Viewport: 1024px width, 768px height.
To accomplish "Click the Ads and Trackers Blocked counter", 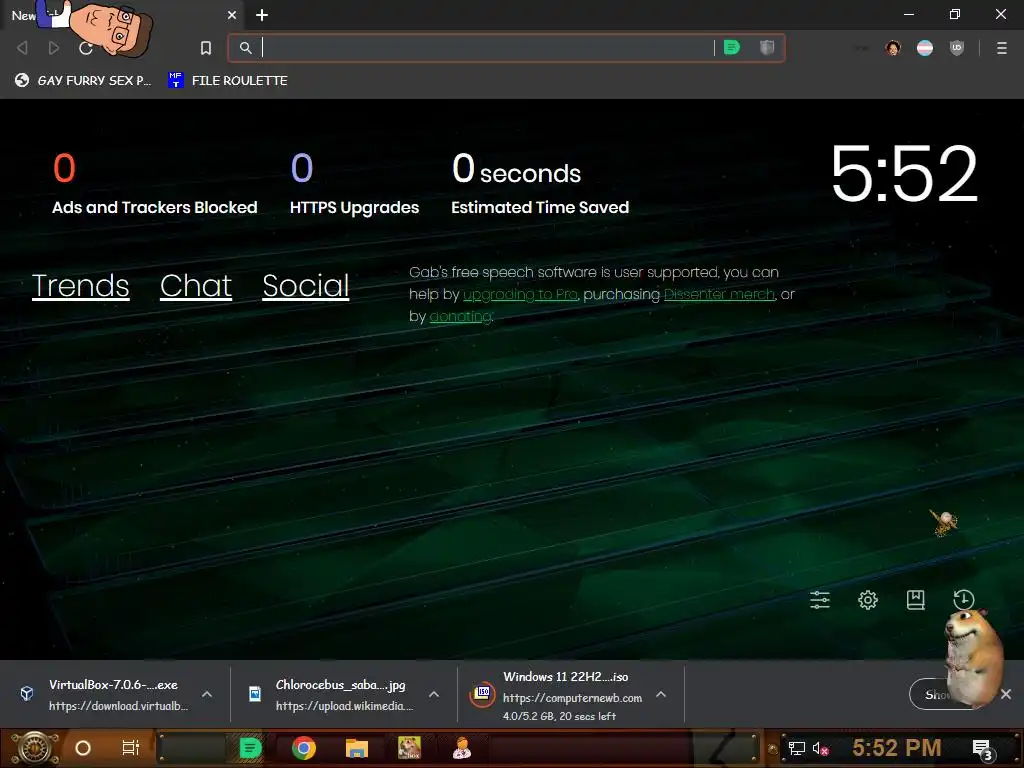I will pyautogui.click(x=155, y=183).
